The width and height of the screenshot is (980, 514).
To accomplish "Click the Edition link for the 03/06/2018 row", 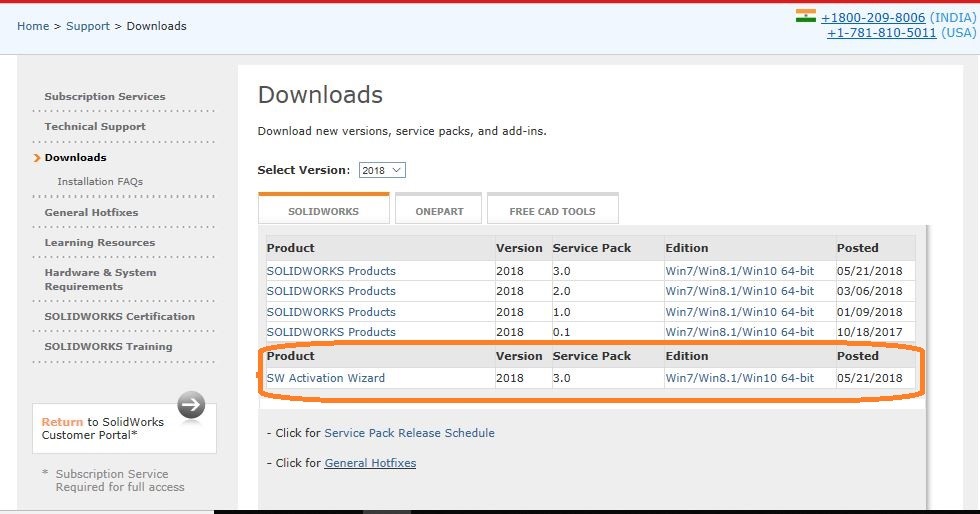I will (739, 291).
